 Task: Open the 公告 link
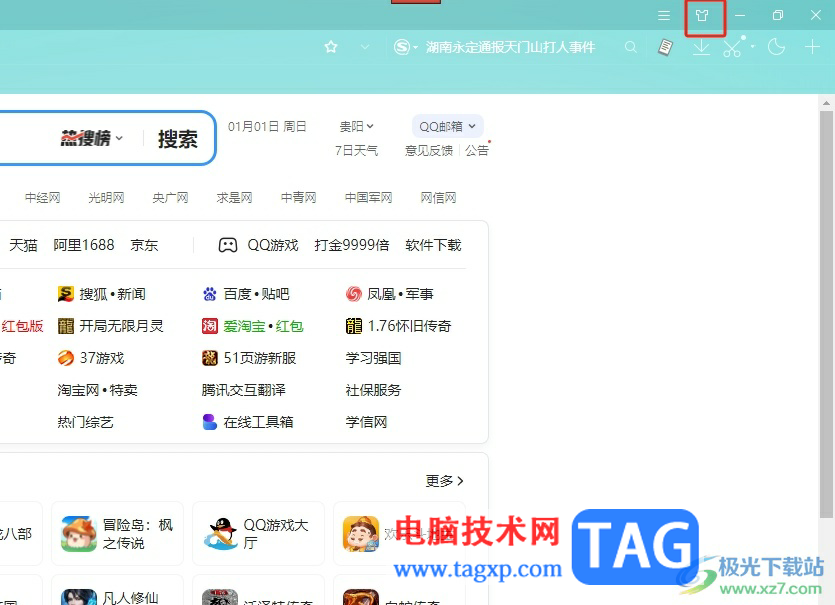(477, 151)
